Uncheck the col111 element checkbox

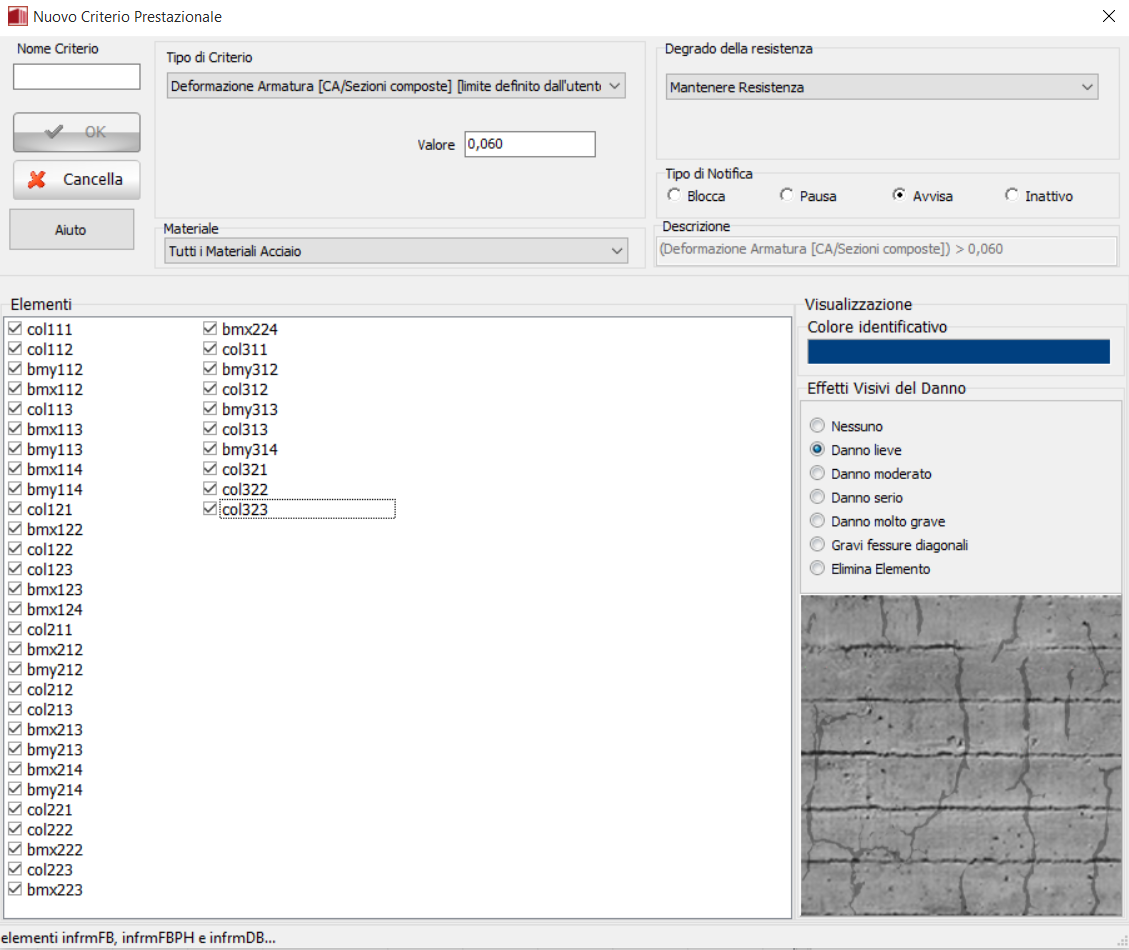click(x=15, y=329)
